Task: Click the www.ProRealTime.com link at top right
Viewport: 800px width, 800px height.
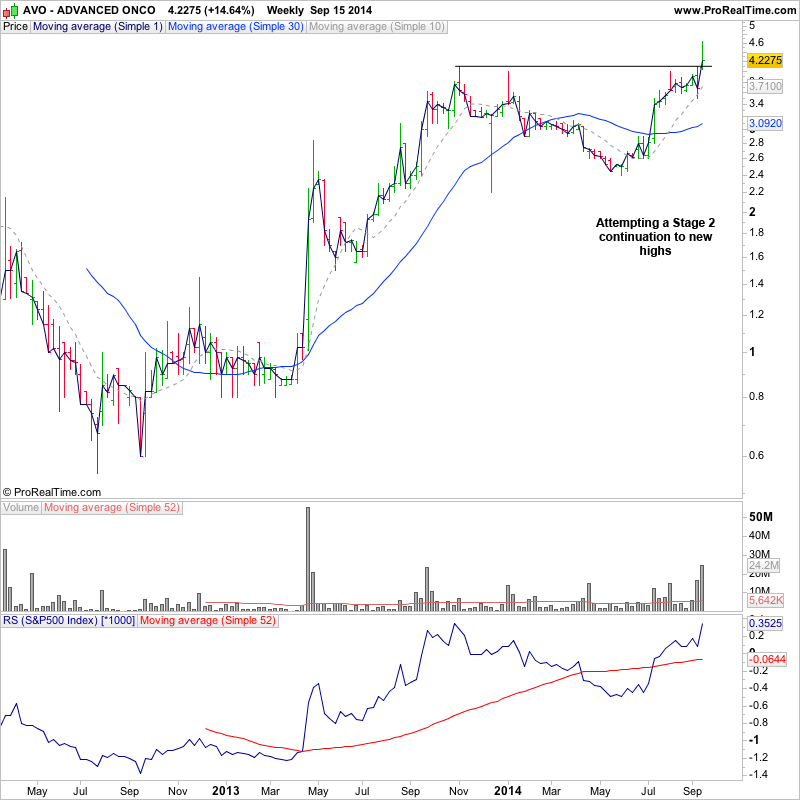Action: coord(735,10)
